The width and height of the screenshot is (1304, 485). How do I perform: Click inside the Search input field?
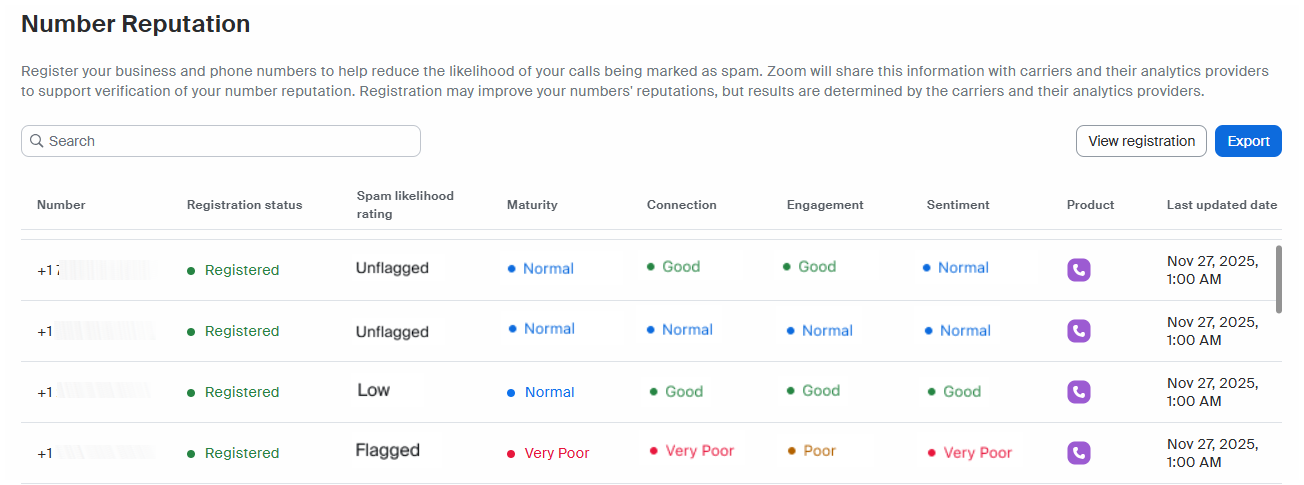(x=230, y=141)
